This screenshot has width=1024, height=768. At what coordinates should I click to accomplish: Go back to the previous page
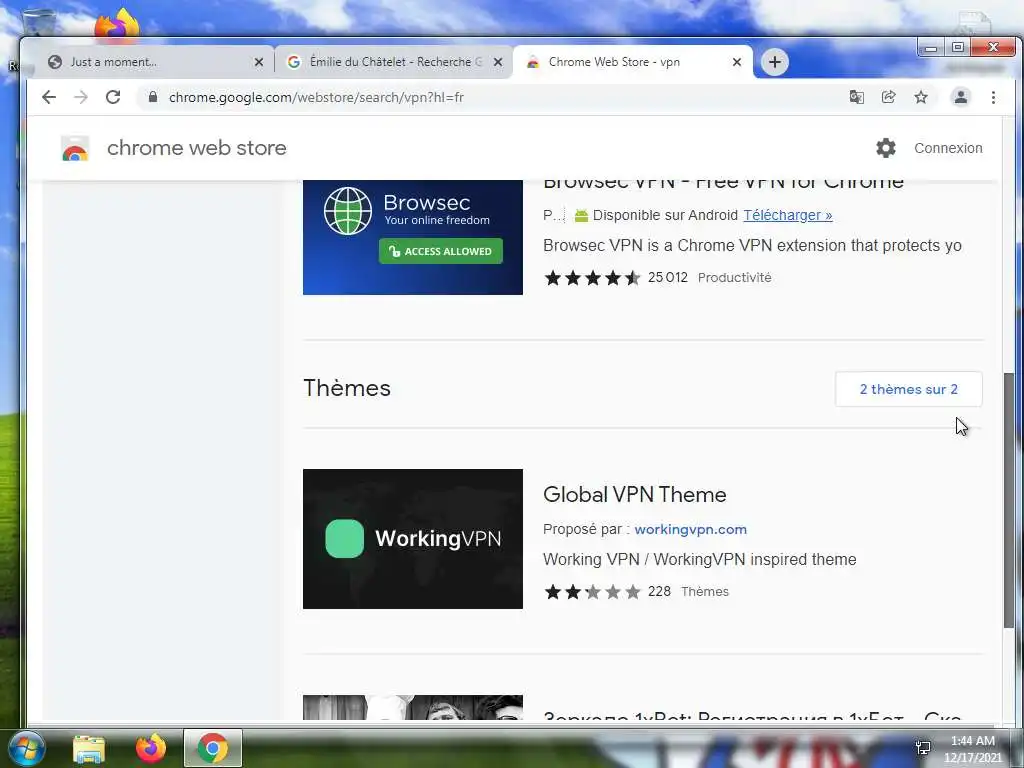pos(49,97)
